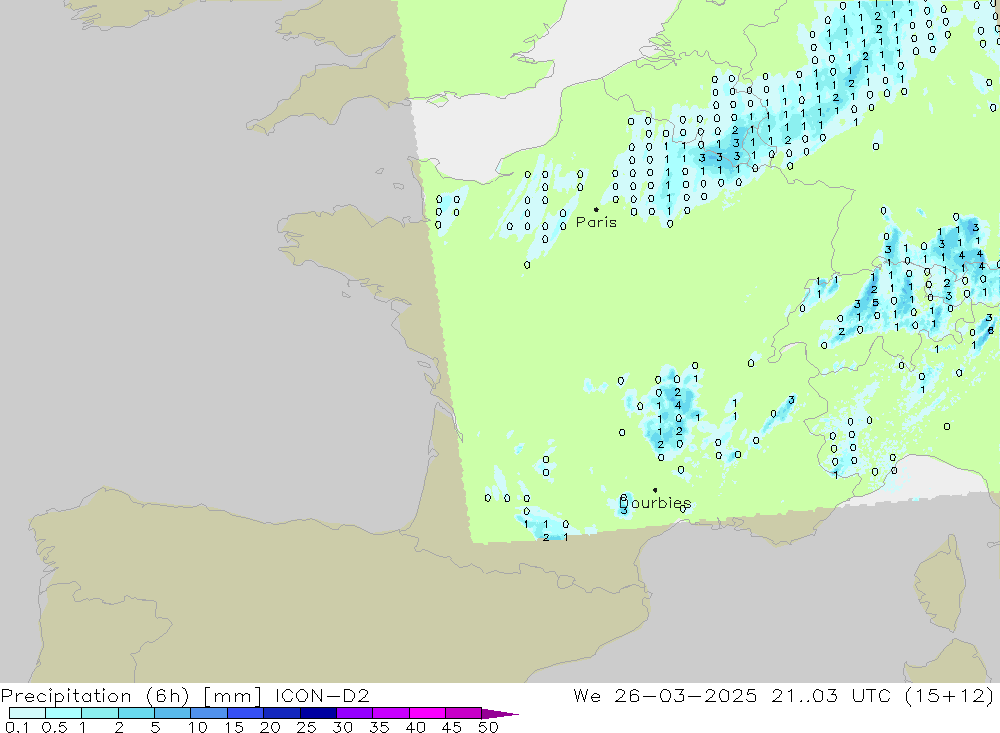Select the 1–2 mm legend swatch

tap(100, 713)
